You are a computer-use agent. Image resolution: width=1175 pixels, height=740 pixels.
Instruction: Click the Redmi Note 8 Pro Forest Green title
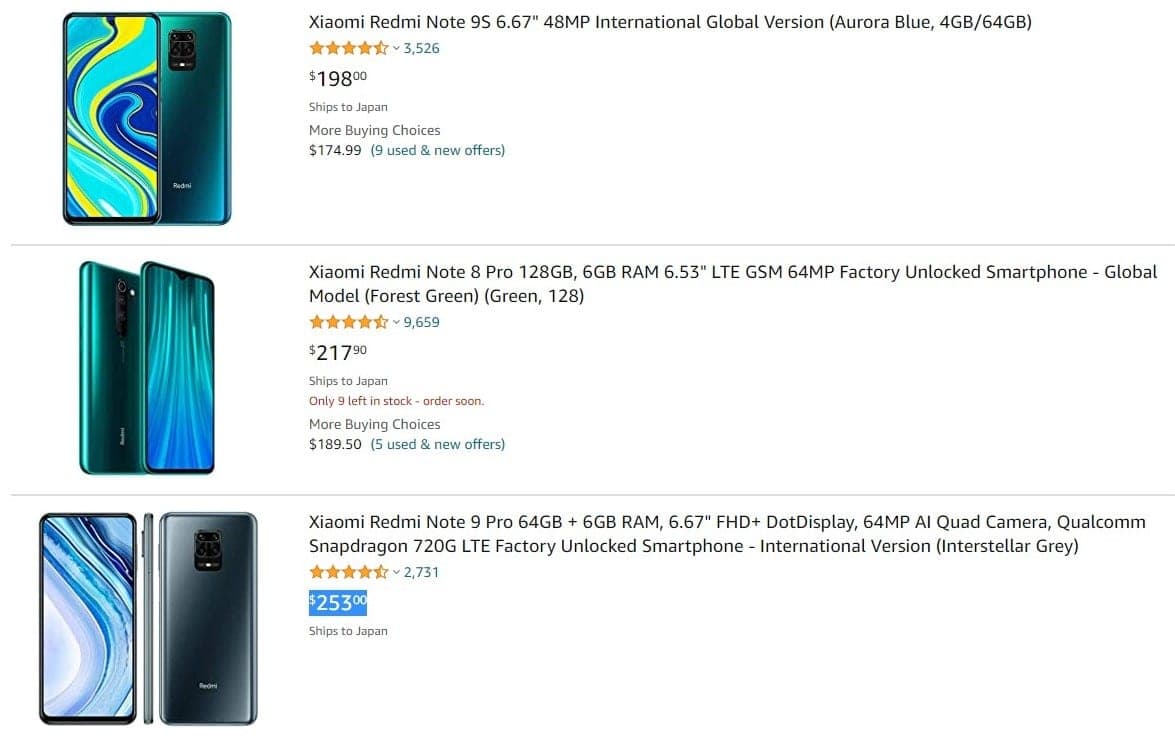[732, 284]
